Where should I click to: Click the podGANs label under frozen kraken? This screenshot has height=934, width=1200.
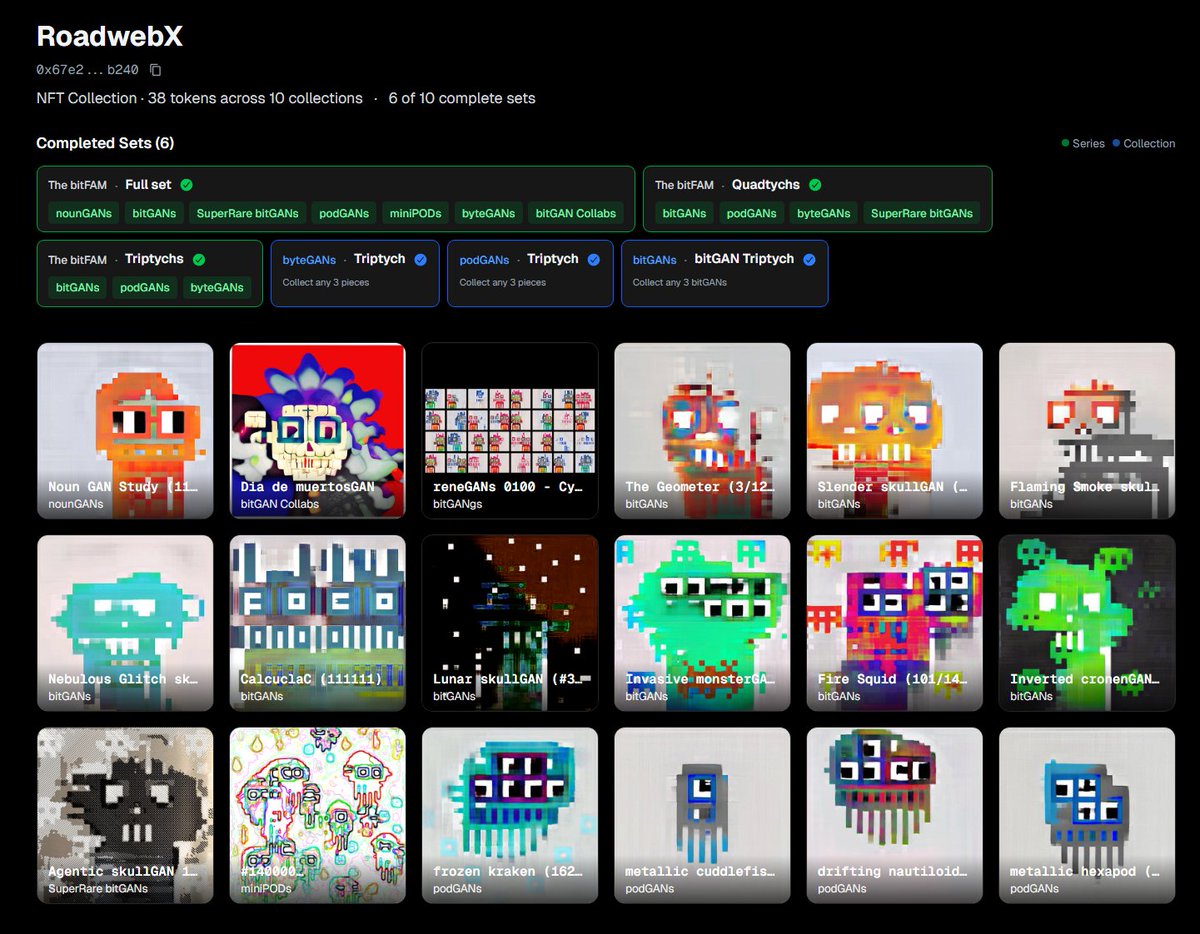click(458, 888)
